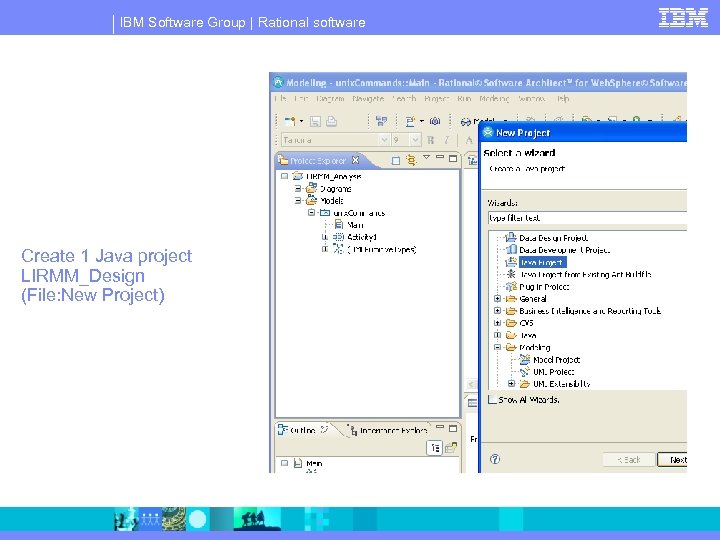Expand the General folder in wizards tree
The height and width of the screenshot is (540, 720).
[497, 298]
